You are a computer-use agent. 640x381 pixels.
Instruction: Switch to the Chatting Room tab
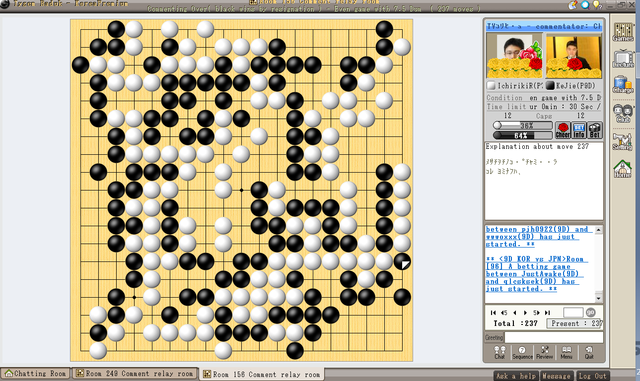36,373
